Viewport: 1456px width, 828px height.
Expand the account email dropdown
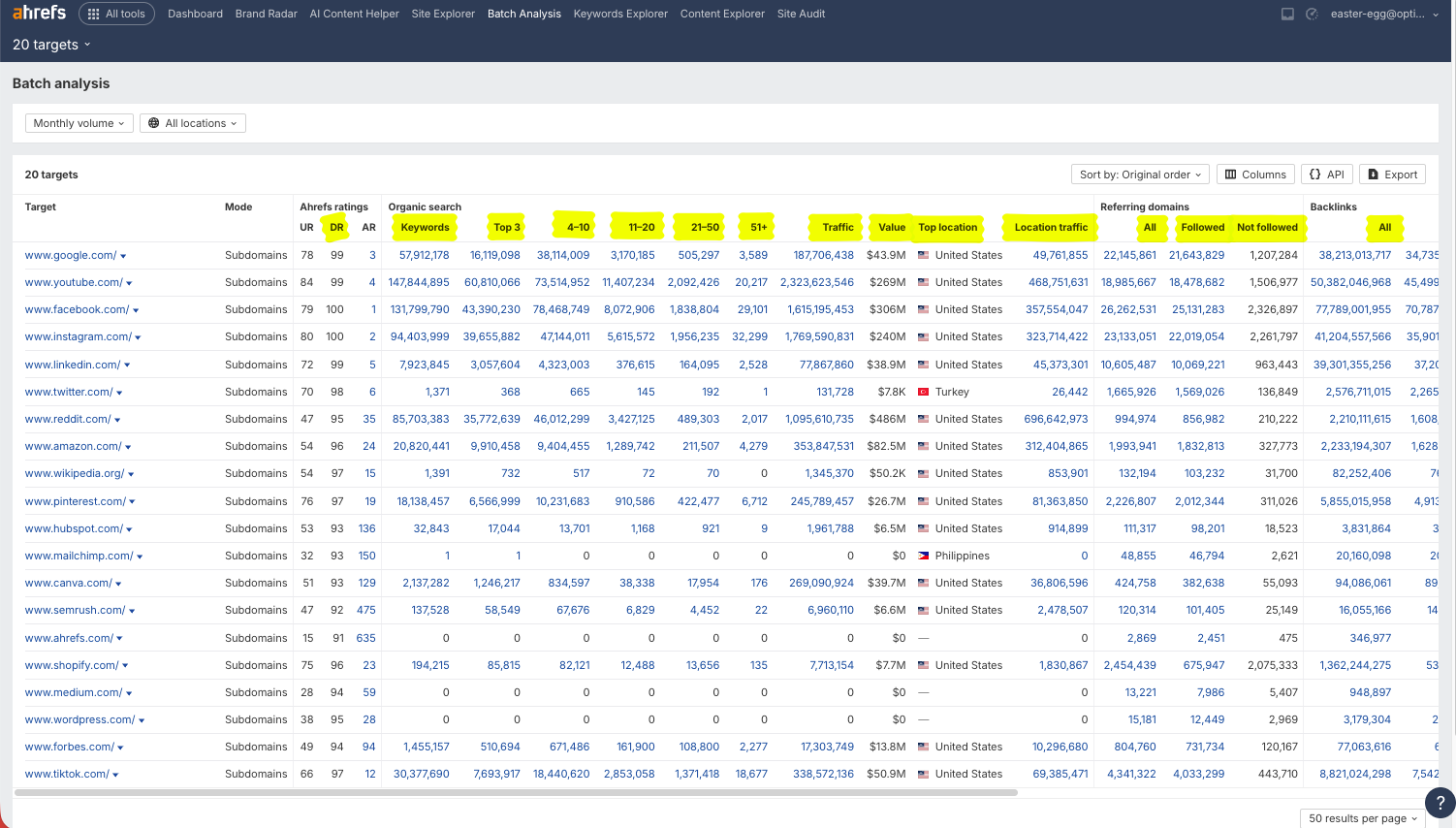tap(1384, 14)
